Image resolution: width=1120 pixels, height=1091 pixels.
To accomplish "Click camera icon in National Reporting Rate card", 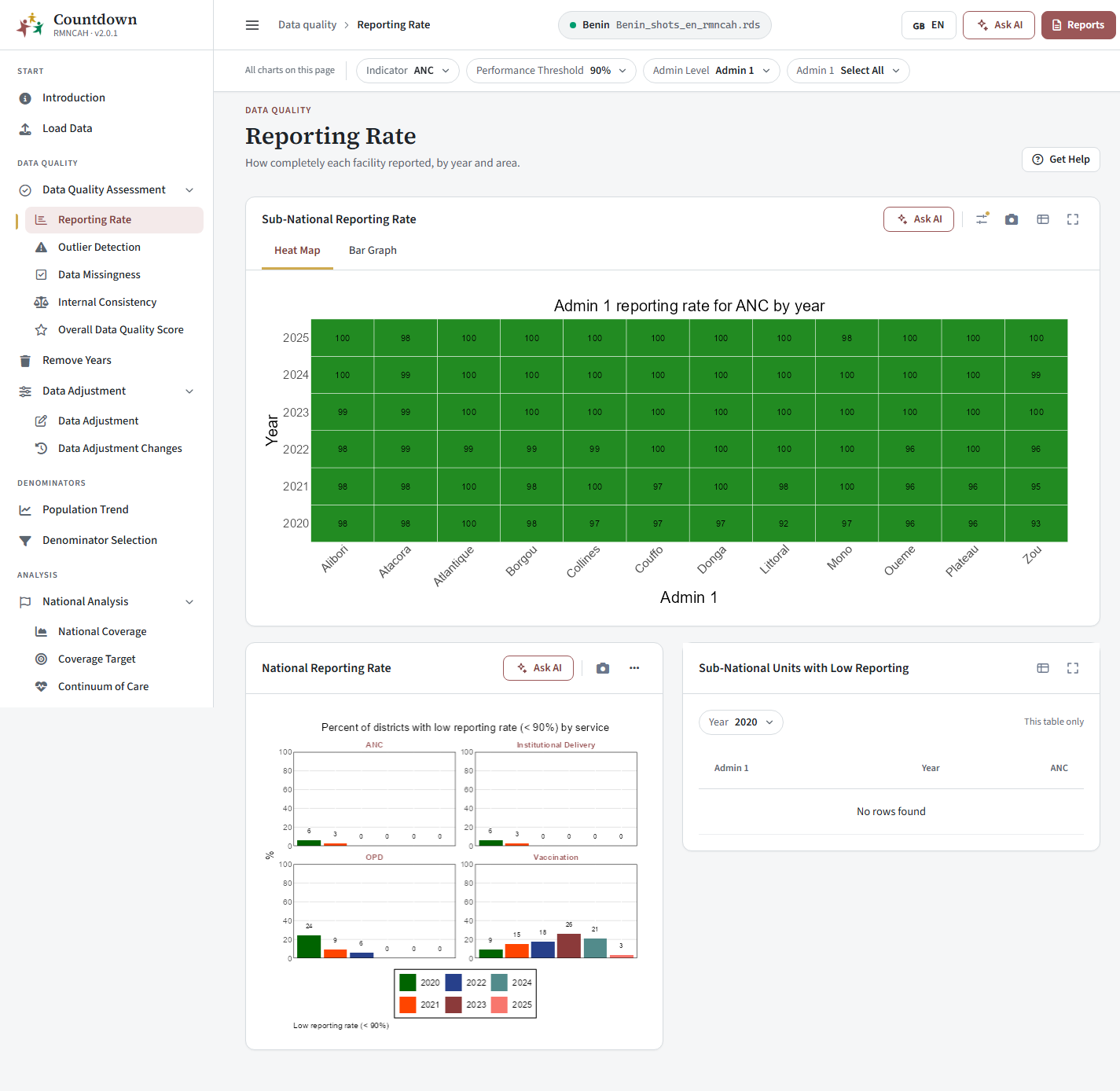I will [603, 668].
